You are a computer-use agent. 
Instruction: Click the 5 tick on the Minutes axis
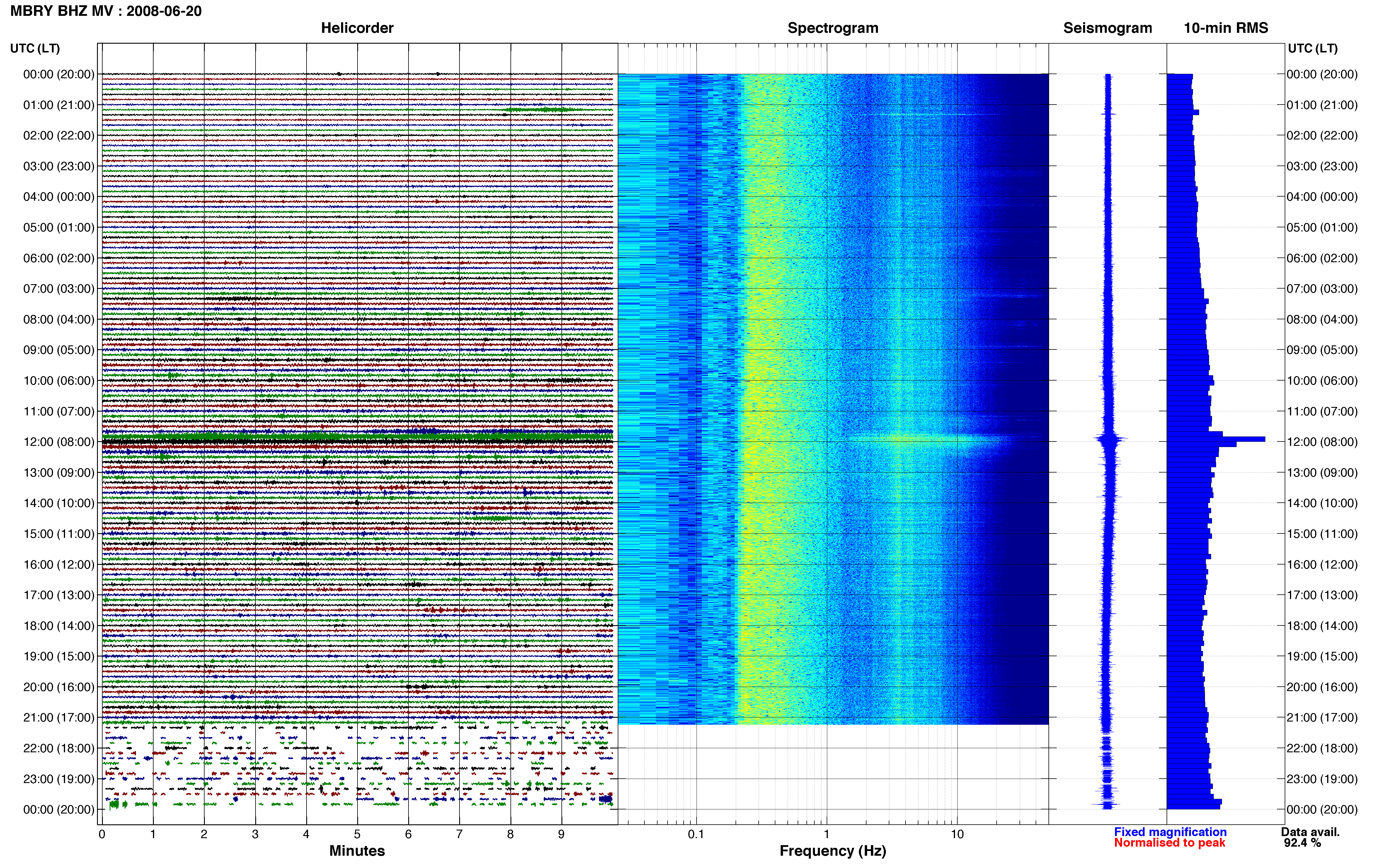[357, 835]
